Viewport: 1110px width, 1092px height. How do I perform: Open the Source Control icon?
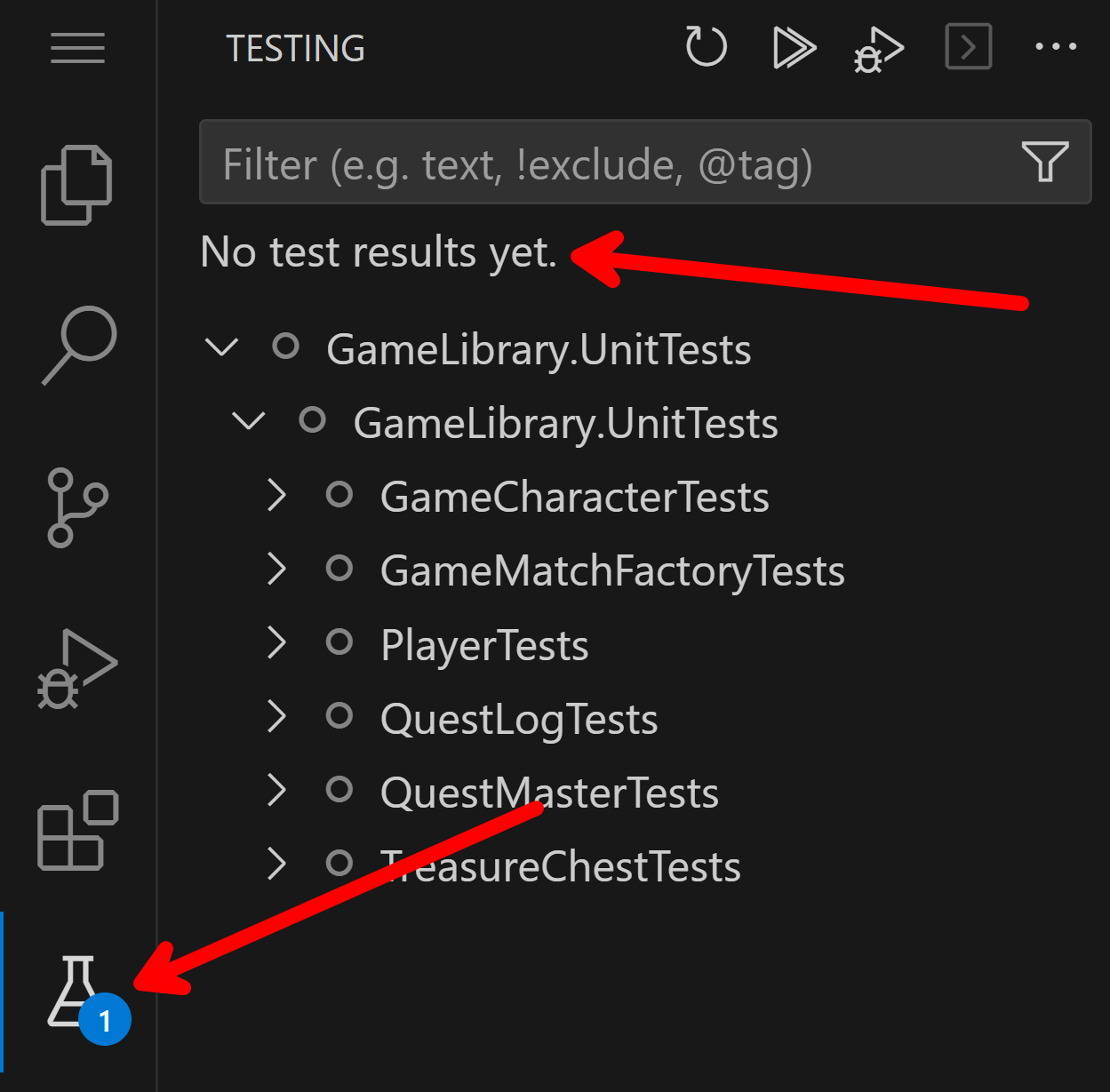77,506
